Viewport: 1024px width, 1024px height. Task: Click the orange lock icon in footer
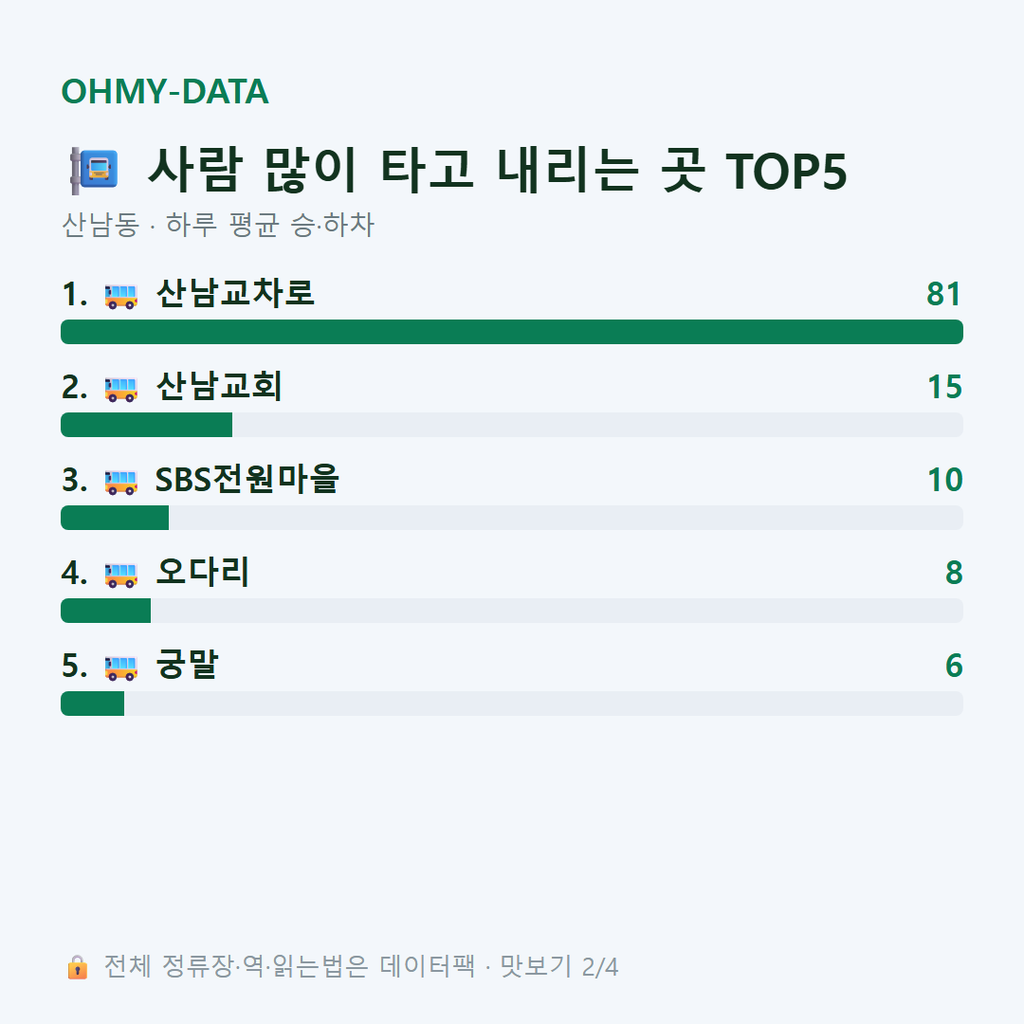coord(77,967)
